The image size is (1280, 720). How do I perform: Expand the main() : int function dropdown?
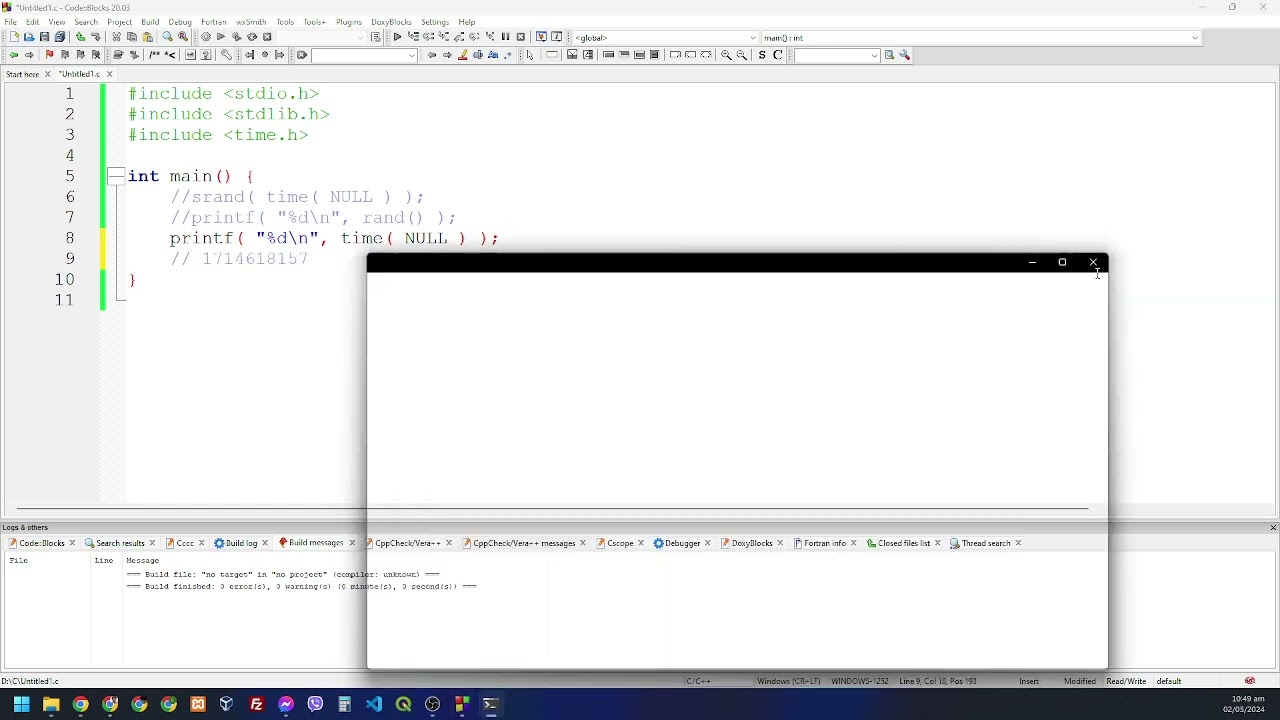click(1195, 38)
